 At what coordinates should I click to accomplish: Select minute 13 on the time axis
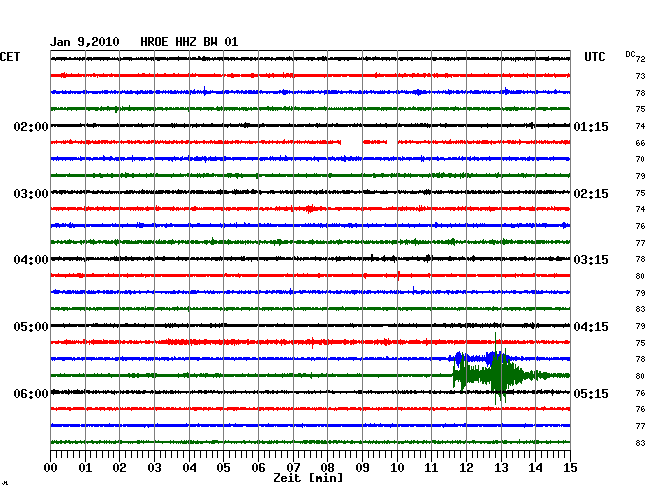[x=501, y=468]
